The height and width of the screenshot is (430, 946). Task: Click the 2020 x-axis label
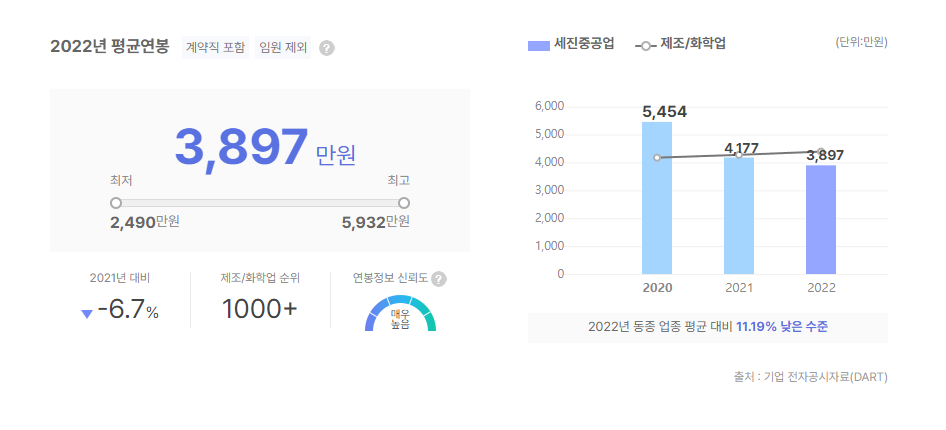coord(657,288)
